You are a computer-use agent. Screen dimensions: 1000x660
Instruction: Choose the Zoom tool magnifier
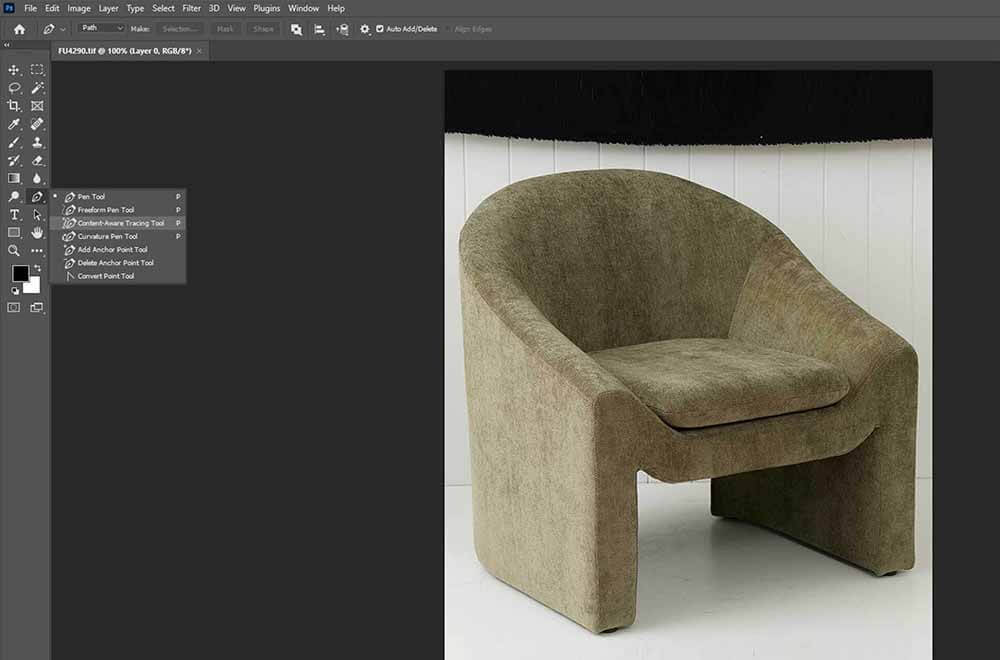tap(13, 251)
